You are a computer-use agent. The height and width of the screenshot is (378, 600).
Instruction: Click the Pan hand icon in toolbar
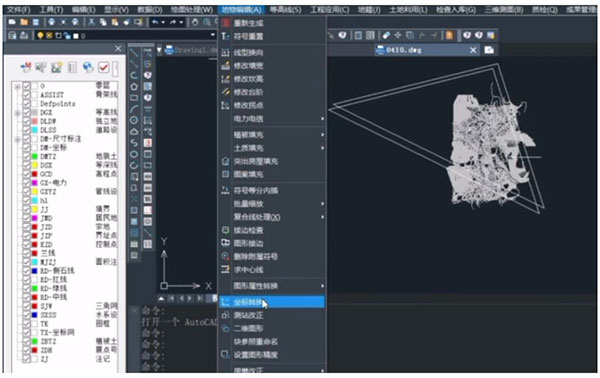(x=195, y=22)
